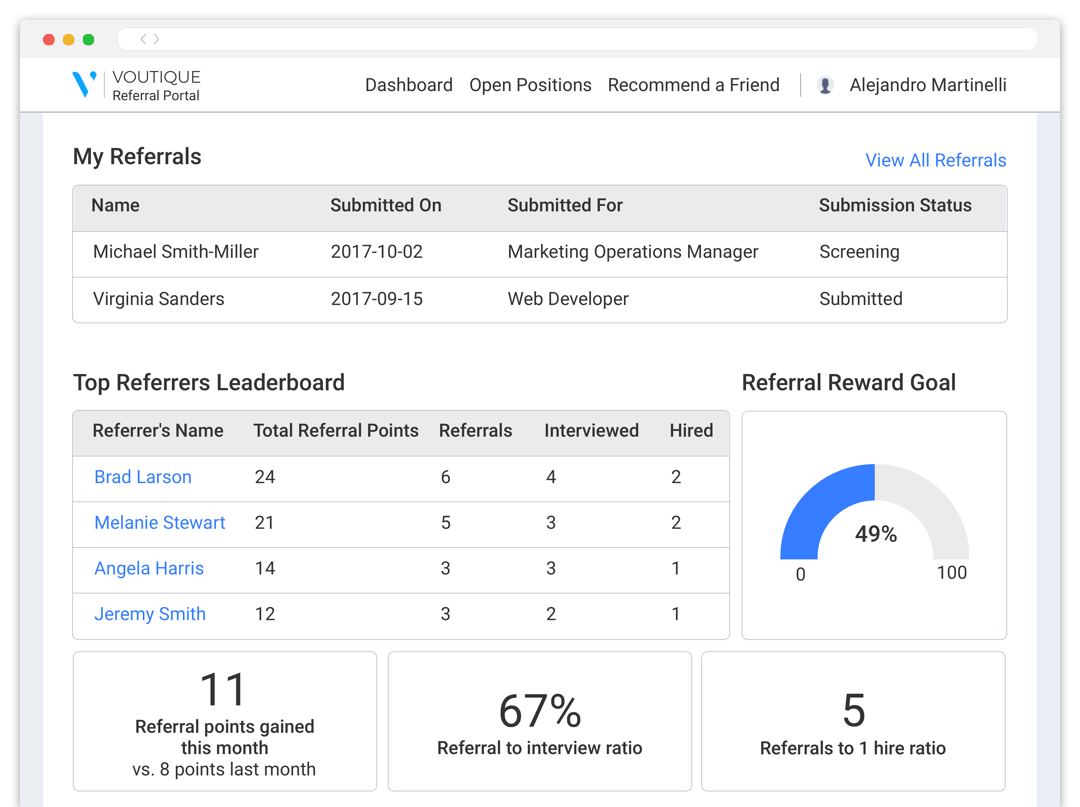Click Brad Larson's 24 points value
Image resolution: width=1080 pixels, height=807 pixels.
[265, 476]
